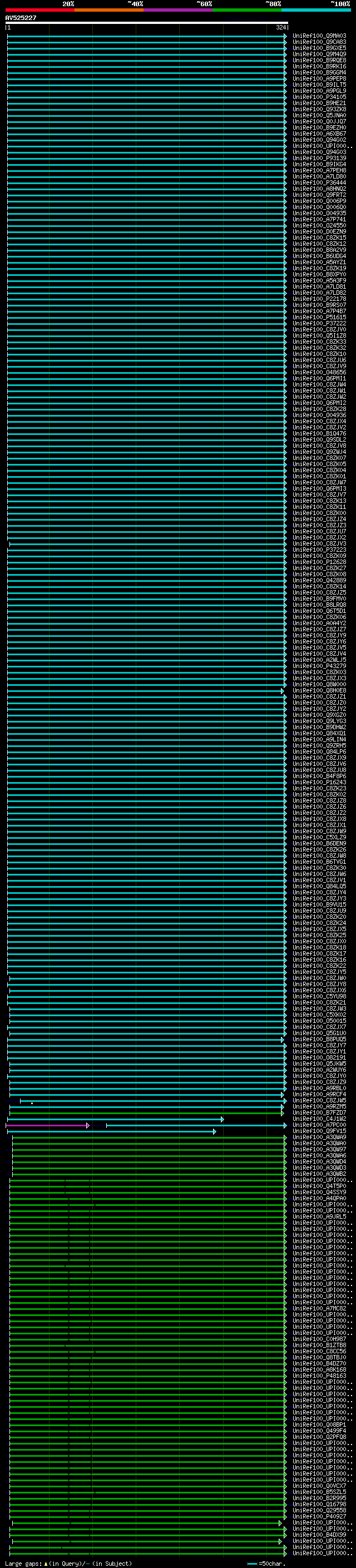Select the UniRef100_A3QWD3 label

(x=319, y=1168)
